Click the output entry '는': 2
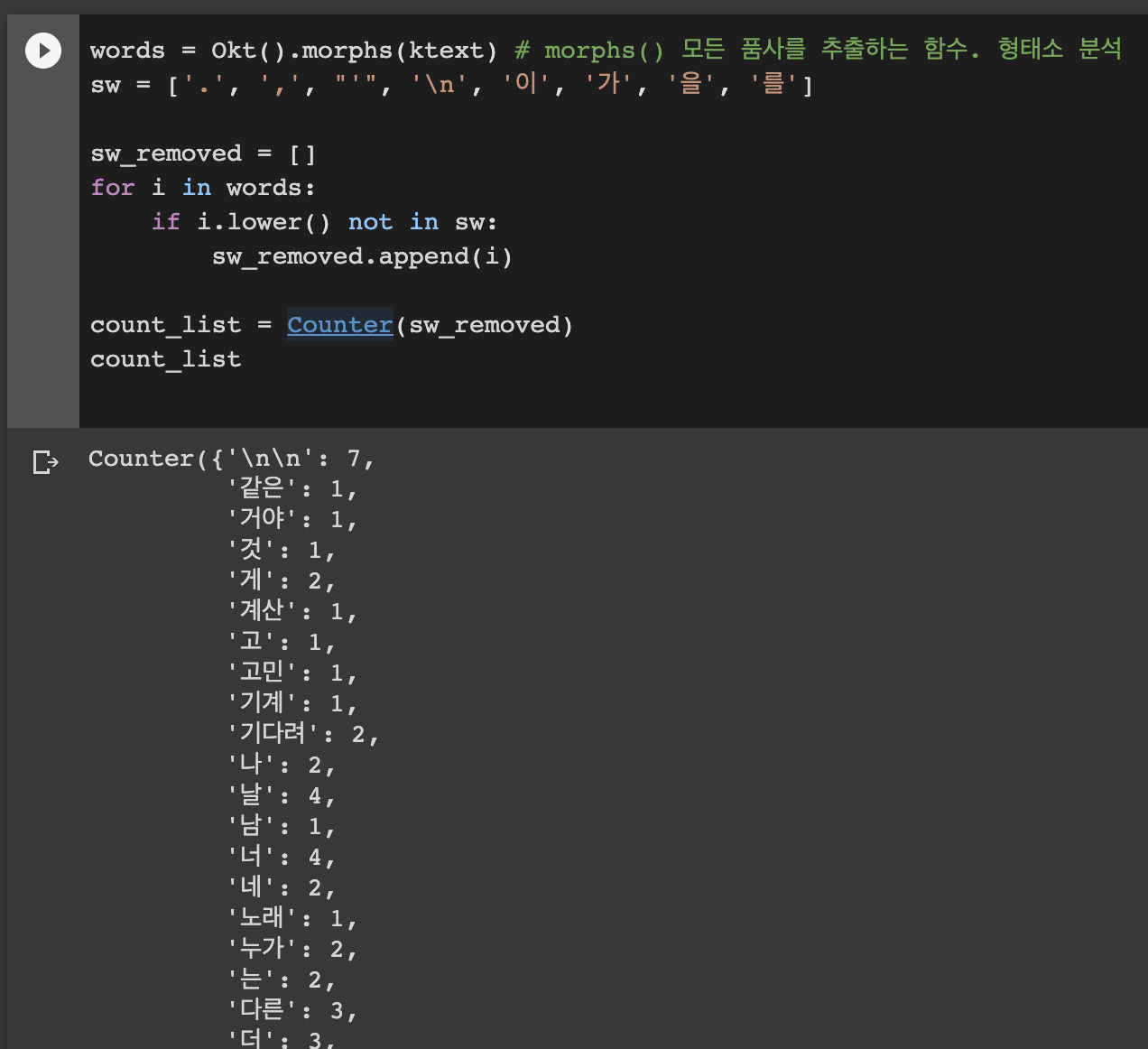This screenshot has height=1049, width=1148. click(282, 980)
